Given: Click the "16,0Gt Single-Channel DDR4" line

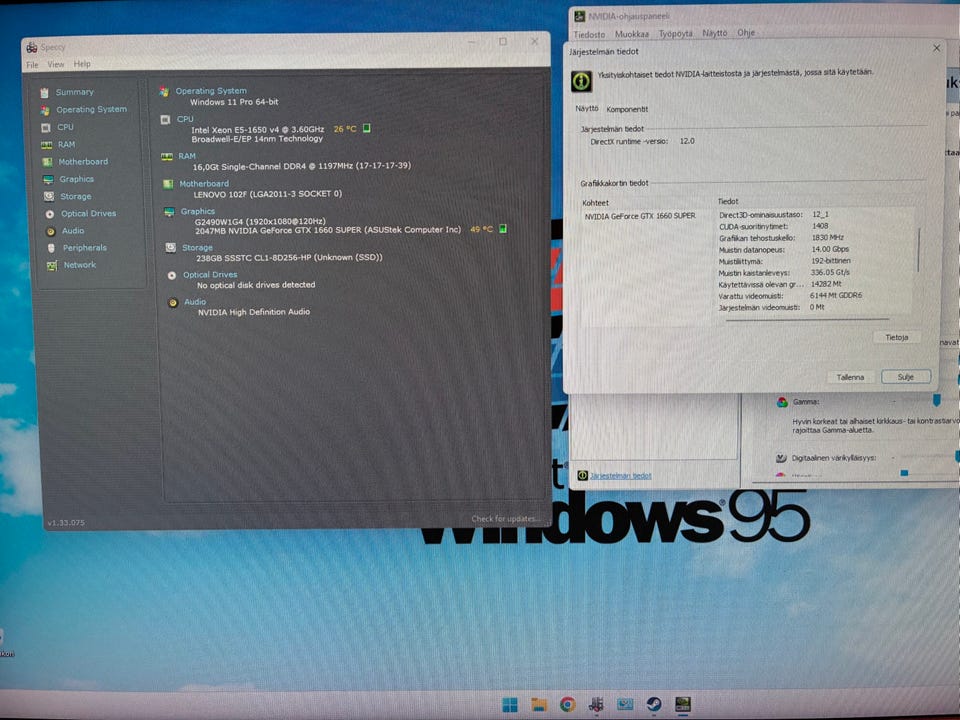Looking at the screenshot, I should pyautogui.click(x=301, y=167).
